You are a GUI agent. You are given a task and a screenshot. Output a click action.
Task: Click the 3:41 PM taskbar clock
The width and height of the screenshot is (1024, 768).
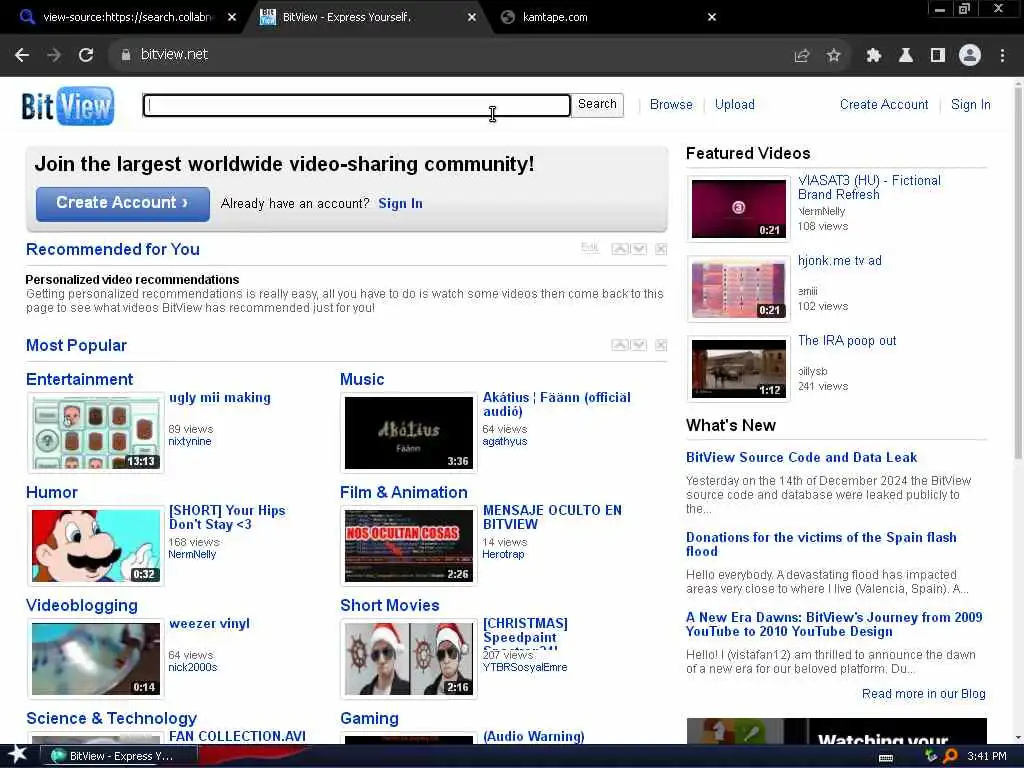click(x=986, y=756)
